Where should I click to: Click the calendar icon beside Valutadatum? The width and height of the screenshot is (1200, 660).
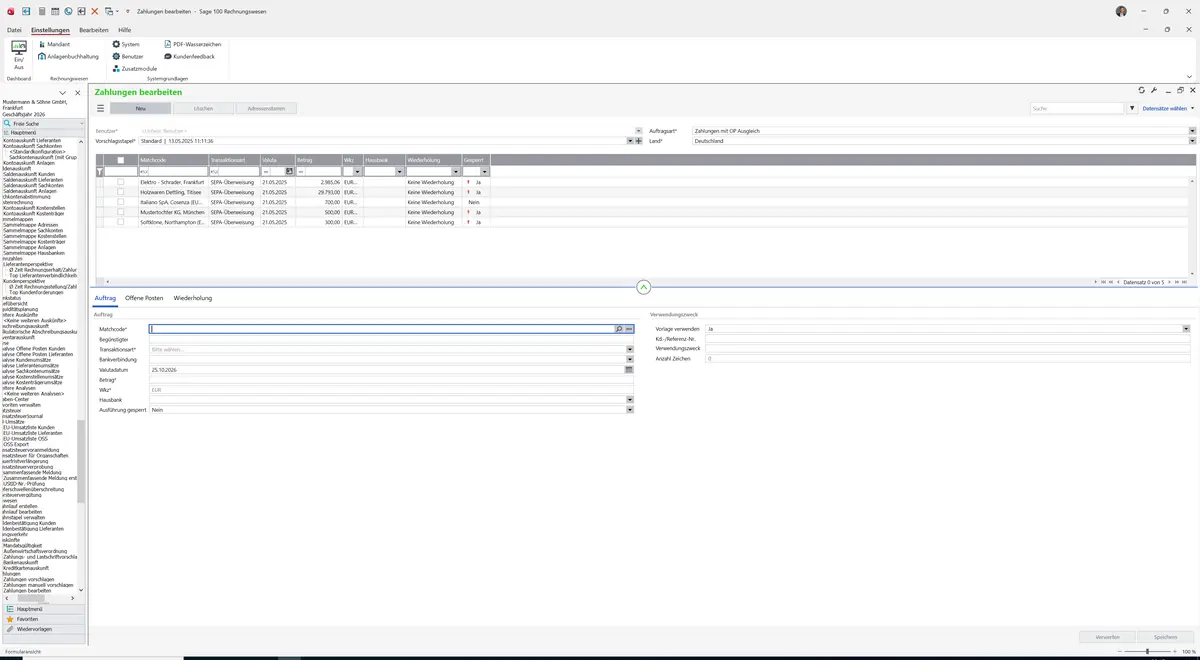click(x=629, y=370)
